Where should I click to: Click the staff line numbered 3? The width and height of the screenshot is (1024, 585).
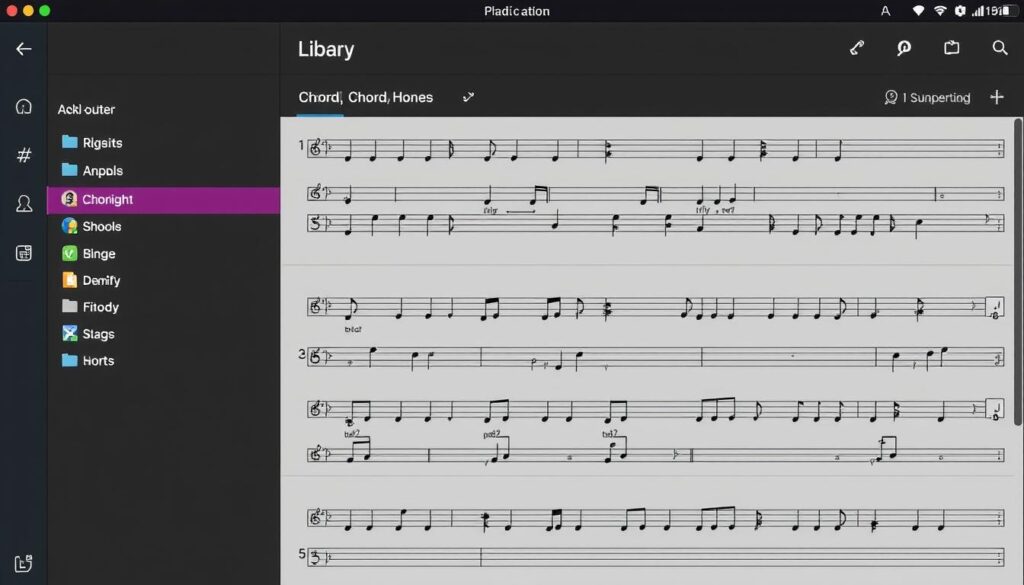[656, 358]
